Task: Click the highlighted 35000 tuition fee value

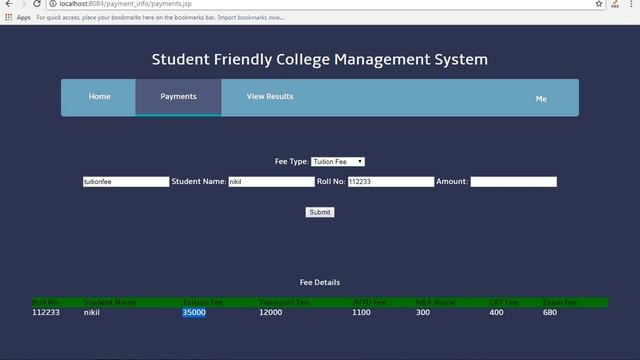Action: click(x=194, y=313)
